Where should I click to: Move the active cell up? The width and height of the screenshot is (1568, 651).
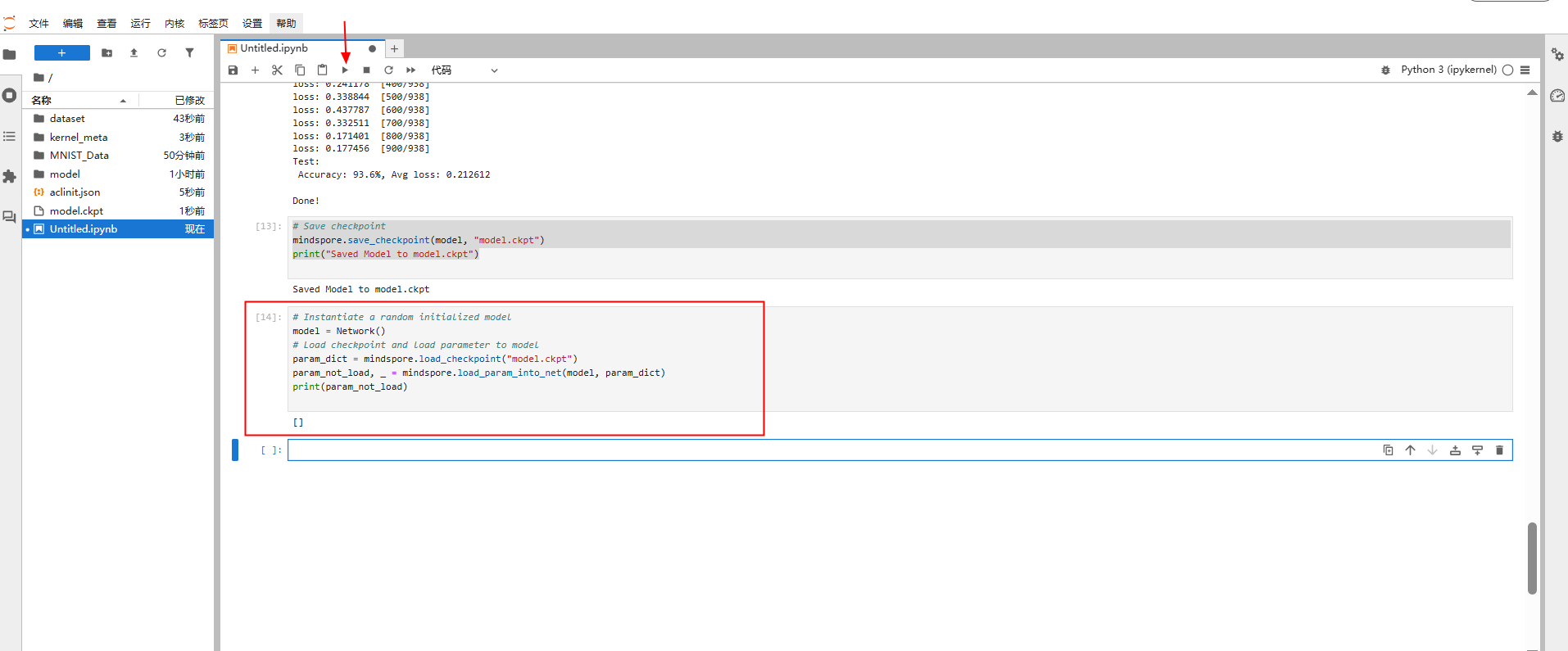[x=1411, y=450]
